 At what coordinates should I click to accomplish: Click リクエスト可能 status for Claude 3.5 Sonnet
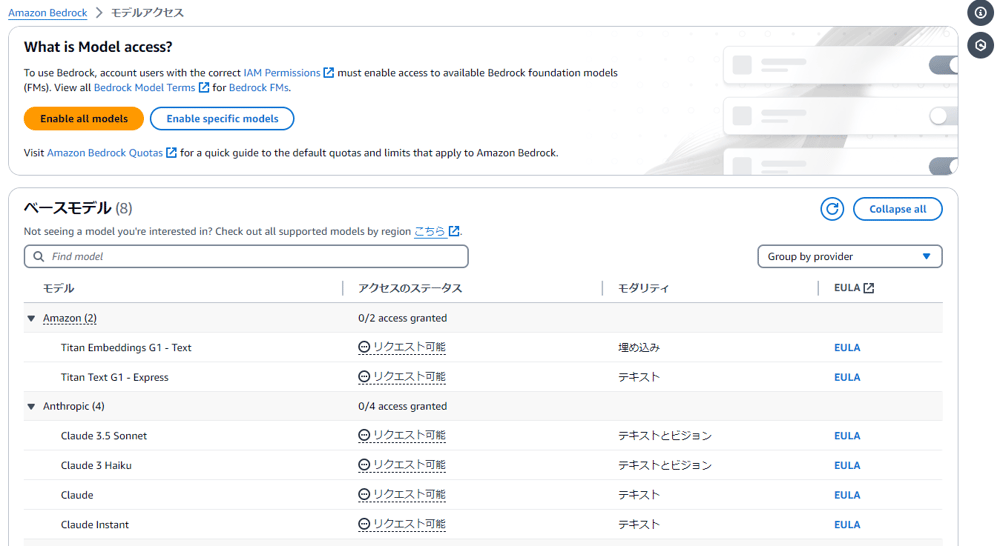pos(409,435)
